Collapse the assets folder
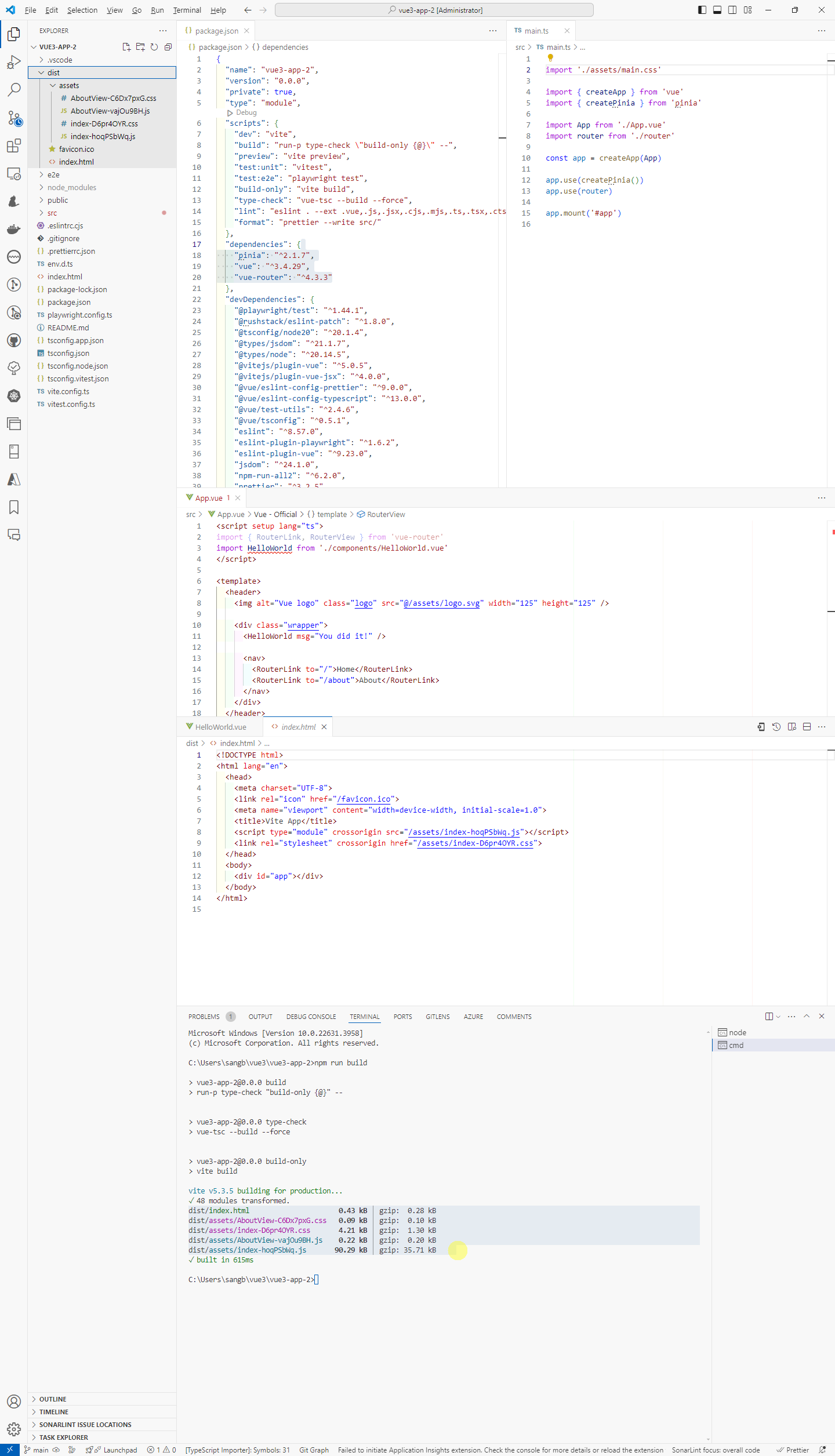Image resolution: width=835 pixels, height=1456 pixels. click(x=53, y=85)
